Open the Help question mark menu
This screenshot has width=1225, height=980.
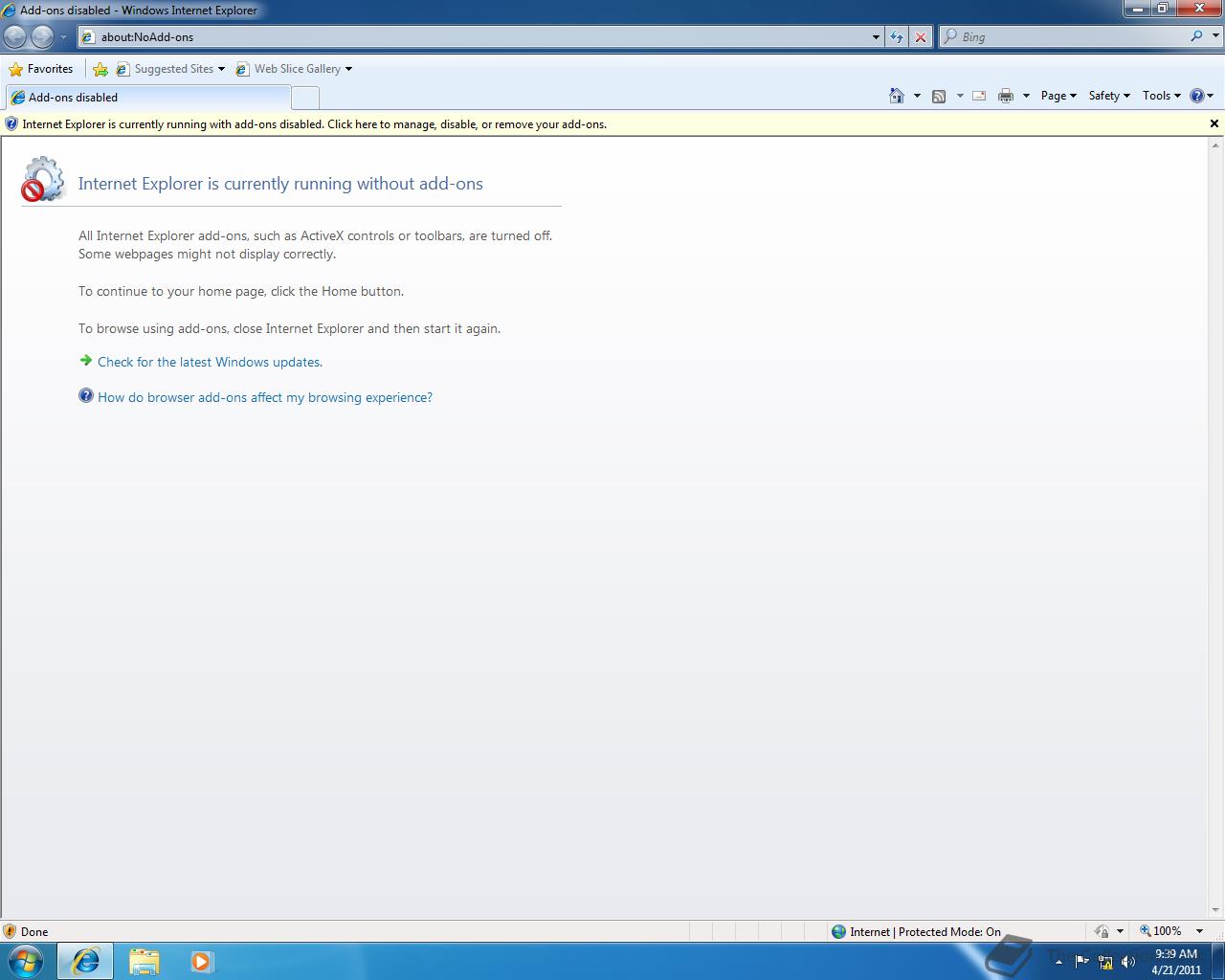[x=1201, y=96]
